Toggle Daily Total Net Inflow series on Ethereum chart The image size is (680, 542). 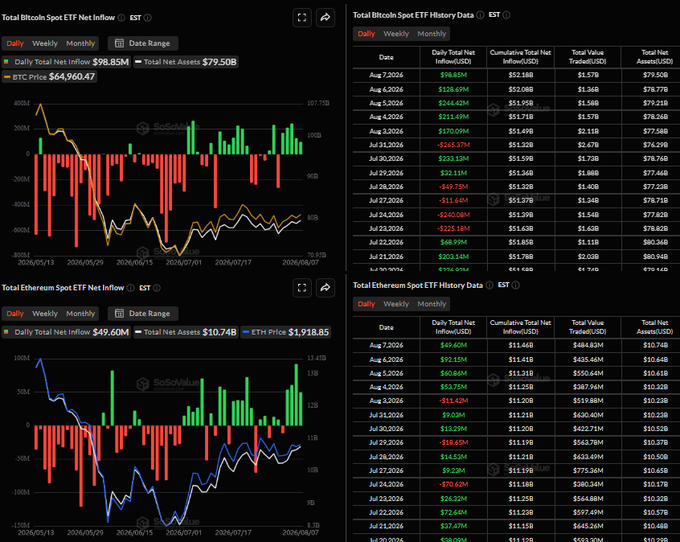66,332
